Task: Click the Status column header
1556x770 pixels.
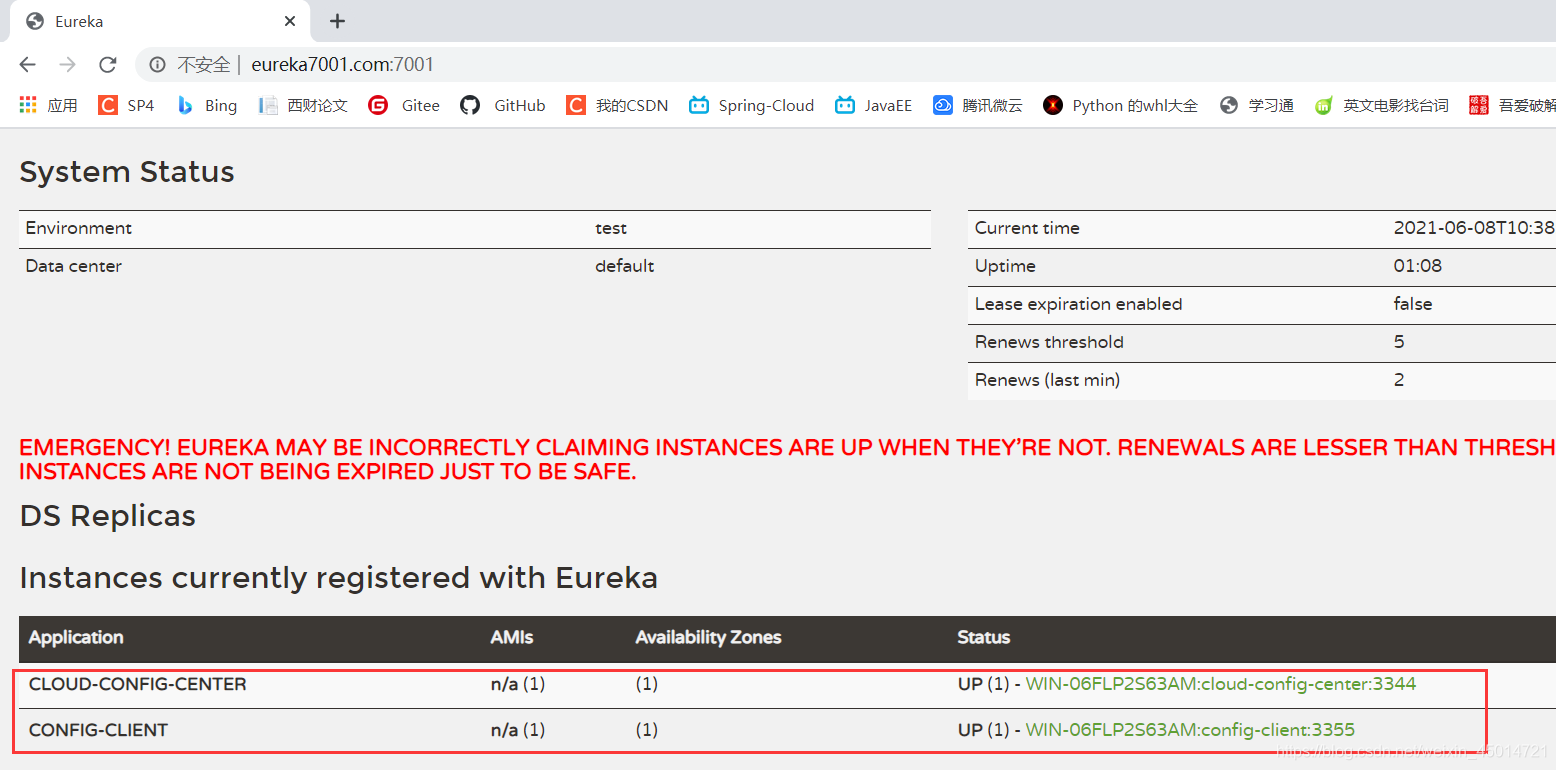Action: click(x=984, y=638)
